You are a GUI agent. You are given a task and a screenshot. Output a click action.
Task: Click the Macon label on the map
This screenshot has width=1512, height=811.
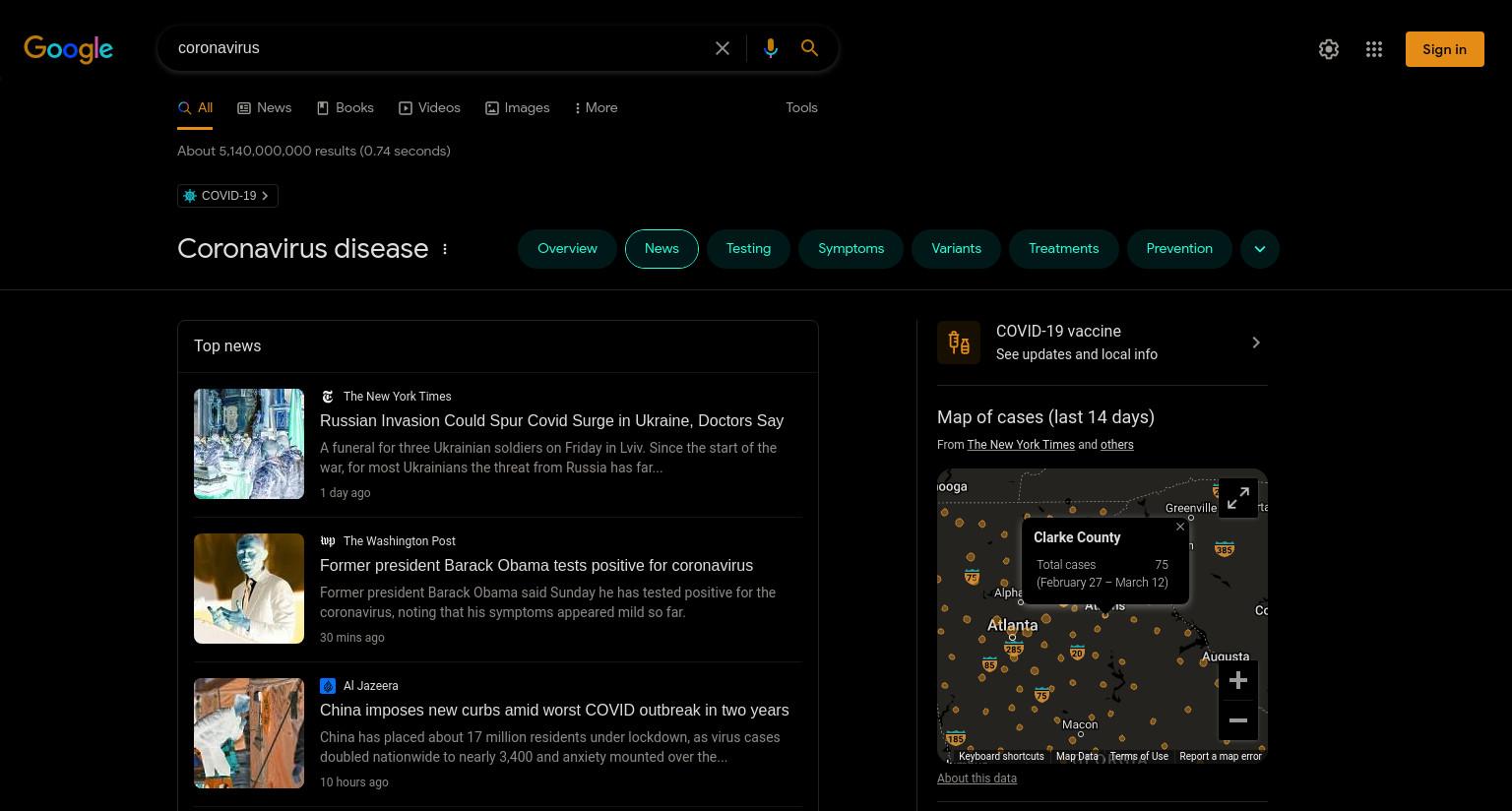point(1080,724)
